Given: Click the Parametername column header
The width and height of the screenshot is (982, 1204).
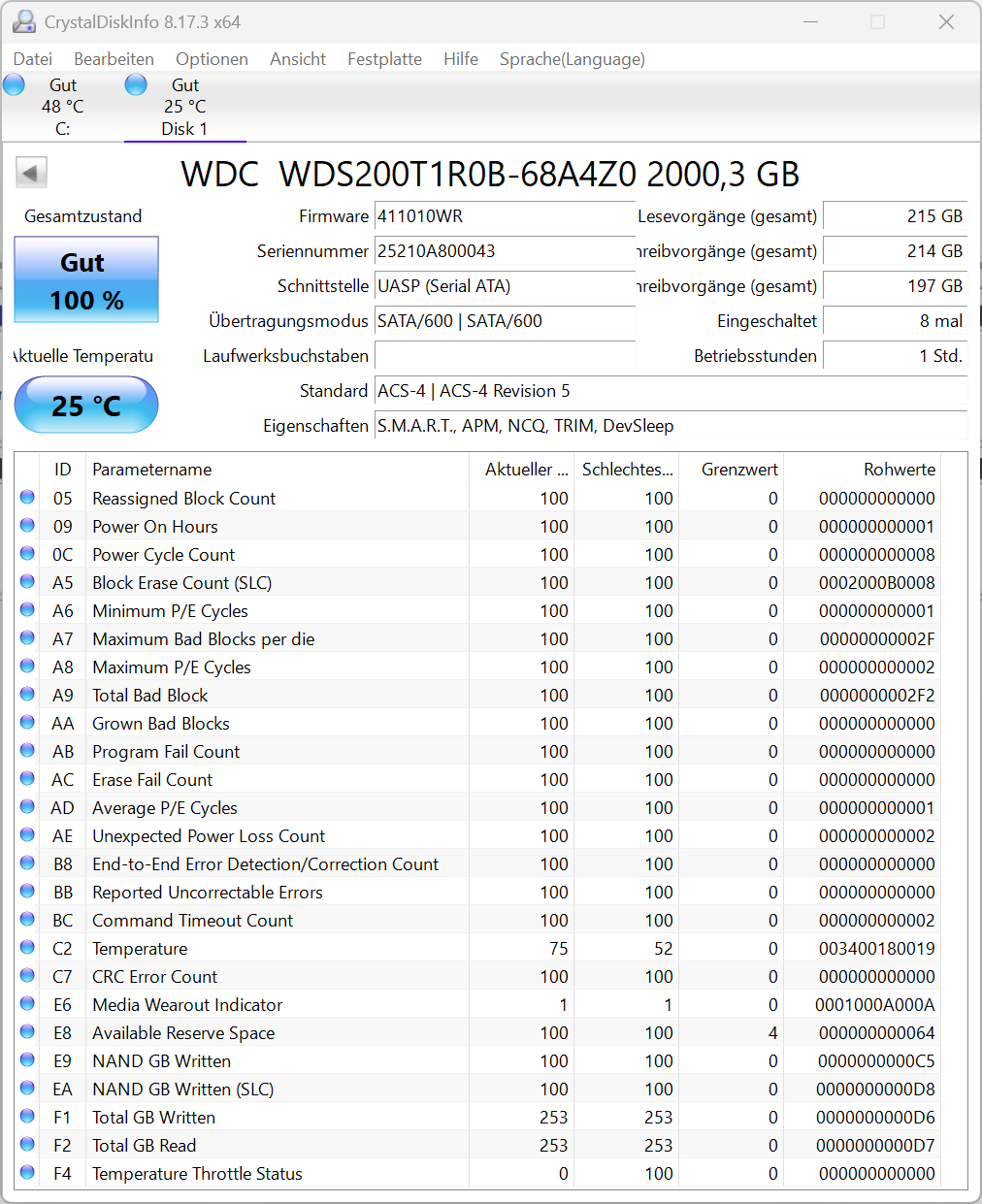Looking at the screenshot, I should 278,470.
